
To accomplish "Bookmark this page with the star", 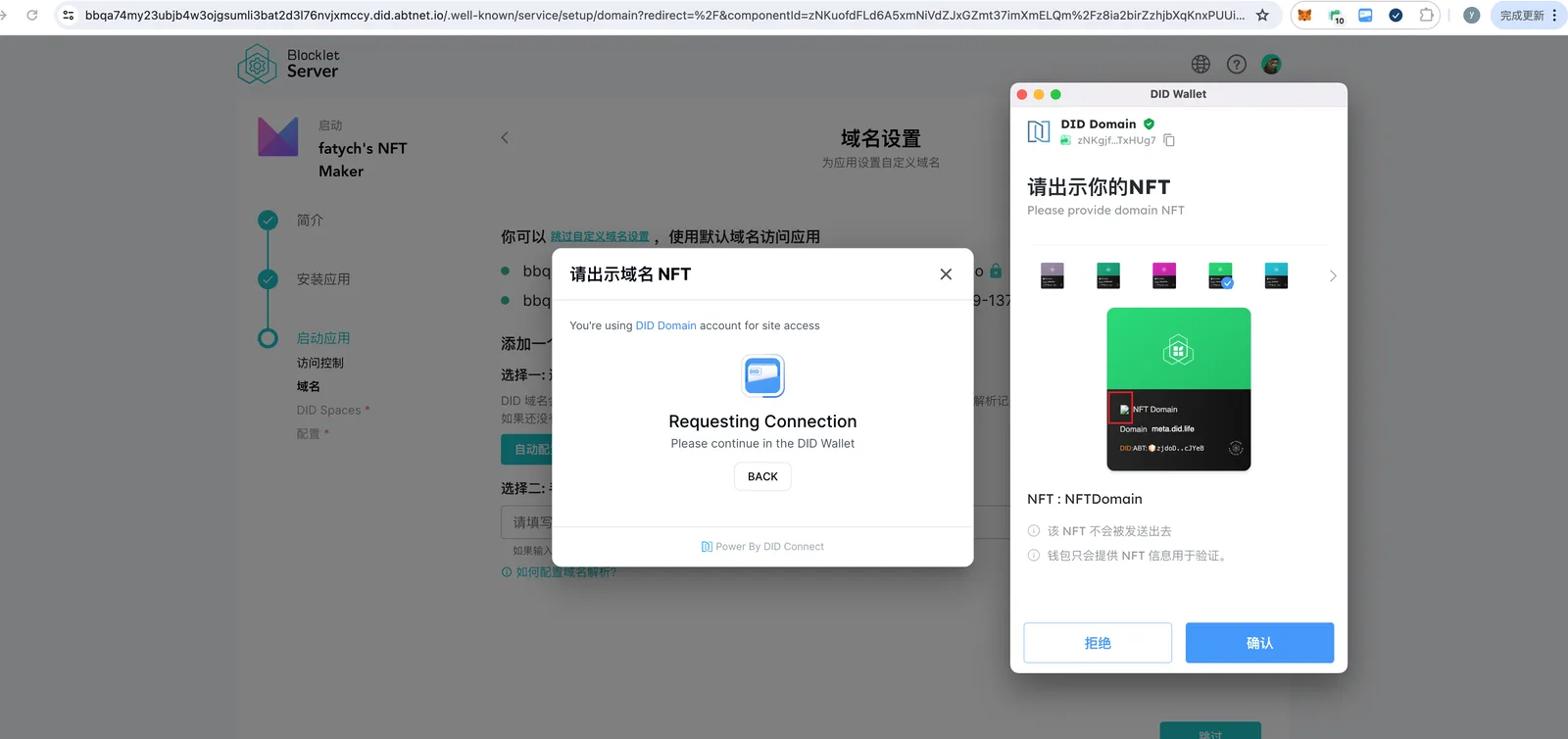I will point(1262,16).
